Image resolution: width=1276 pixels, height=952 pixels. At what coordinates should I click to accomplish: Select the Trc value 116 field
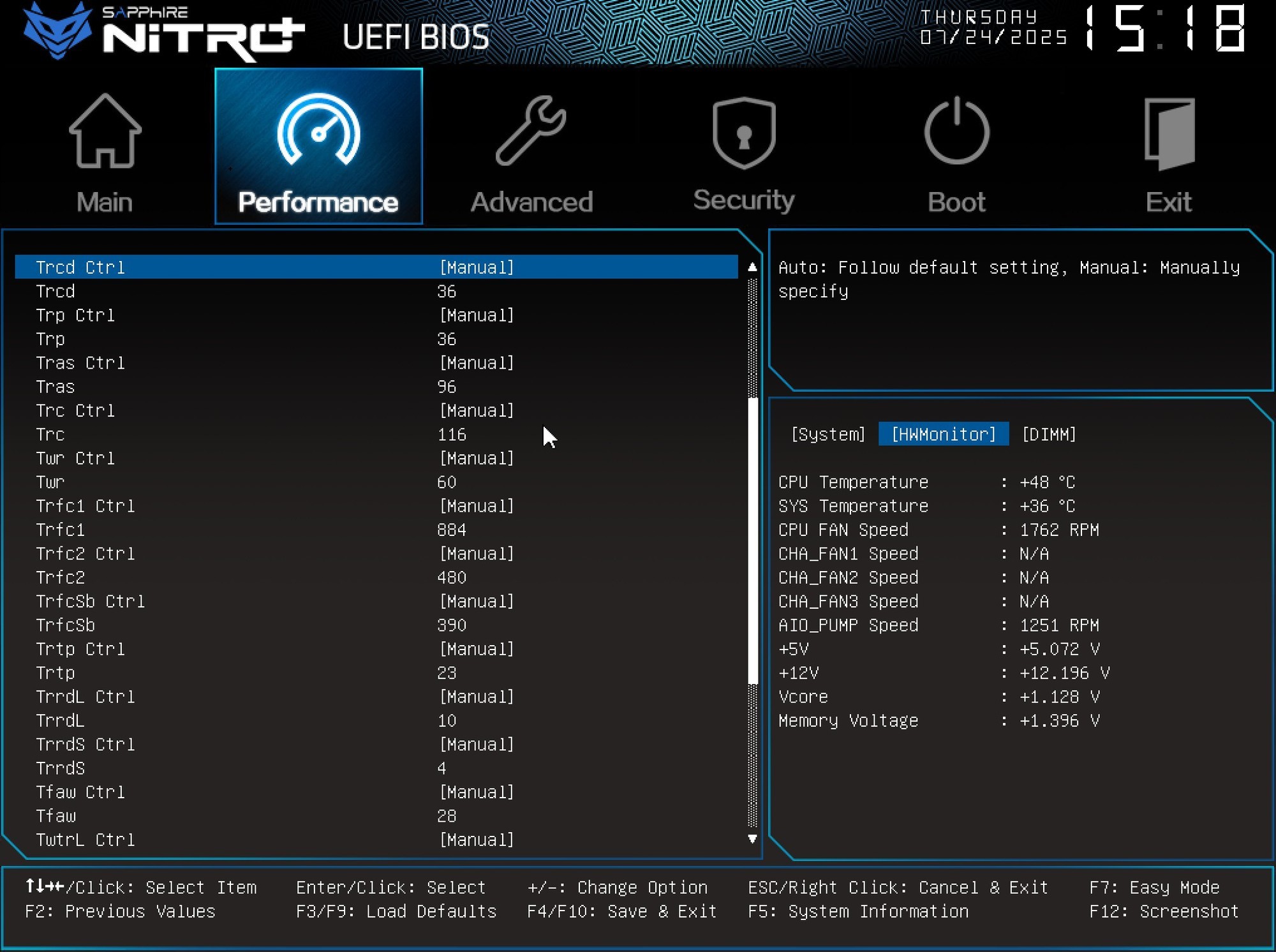pos(451,435)
